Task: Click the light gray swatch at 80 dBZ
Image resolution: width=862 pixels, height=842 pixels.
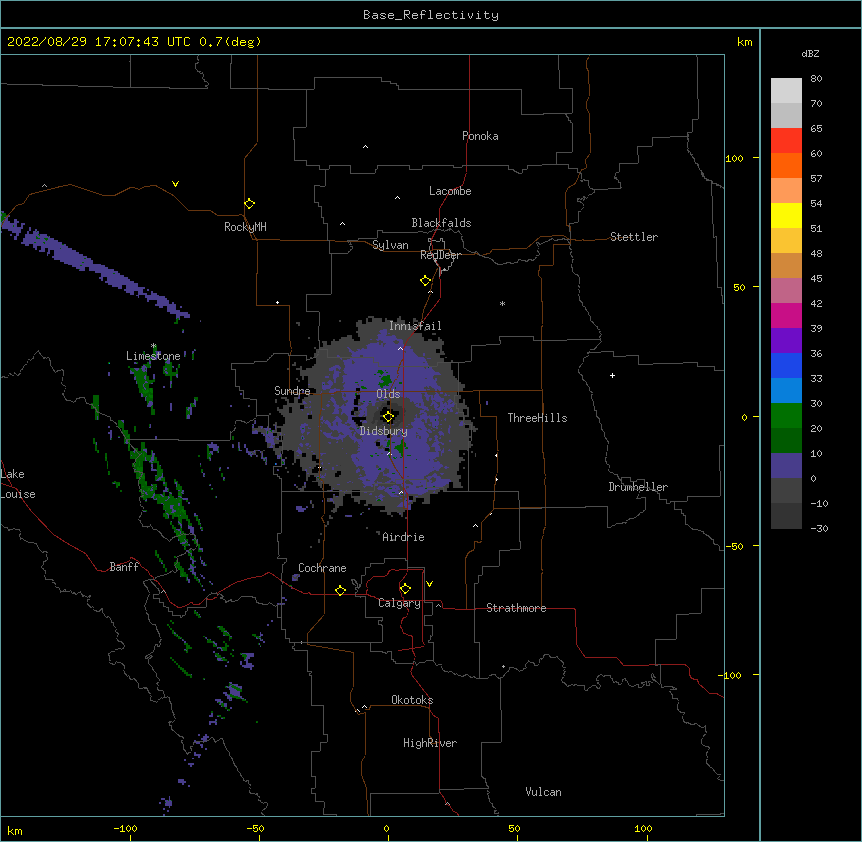Action: click(x=786, y=91)
